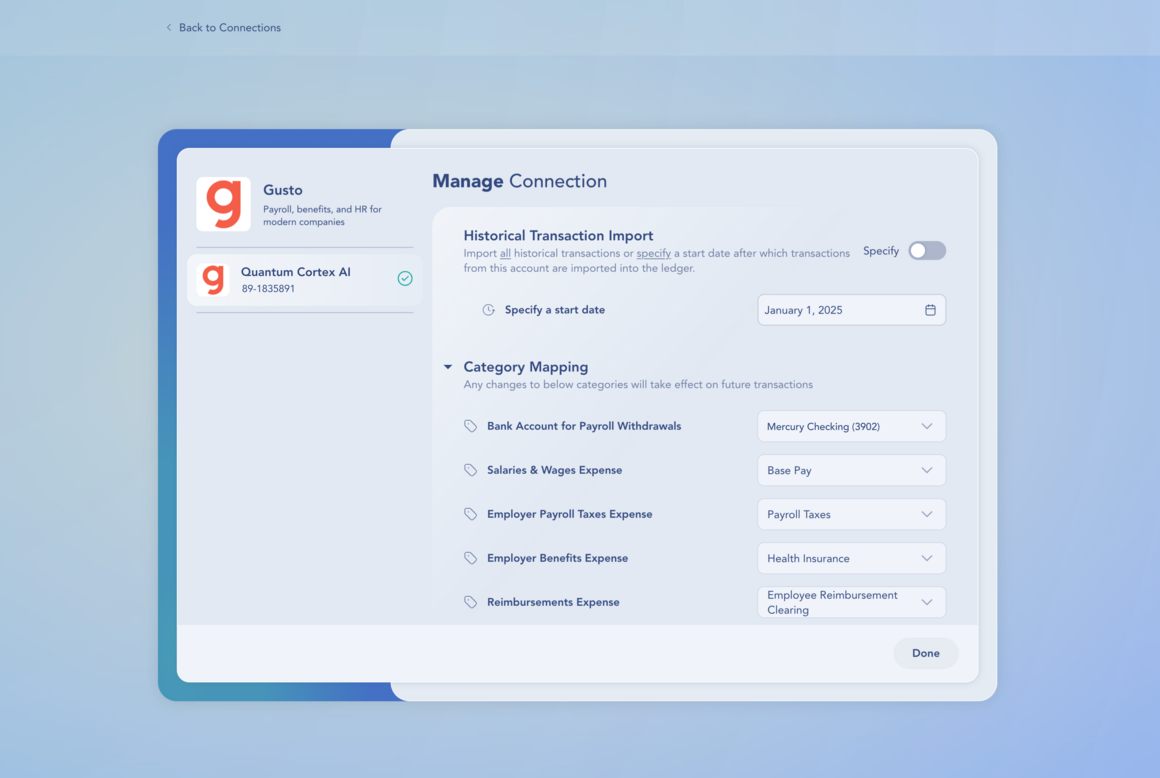The image size is (1160, 778).
Task: Click 'Employer Payroll Taxes Expense' label text
Action: click(570, 514)
